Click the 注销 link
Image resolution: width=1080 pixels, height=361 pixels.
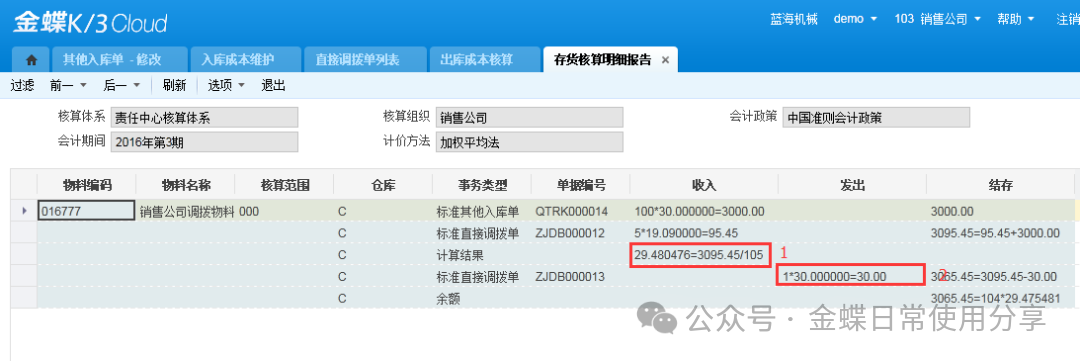point(1068,19)
